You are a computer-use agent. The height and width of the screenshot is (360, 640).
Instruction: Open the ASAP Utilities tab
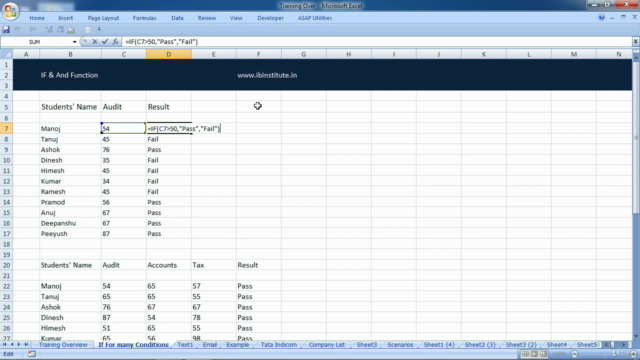315,18
